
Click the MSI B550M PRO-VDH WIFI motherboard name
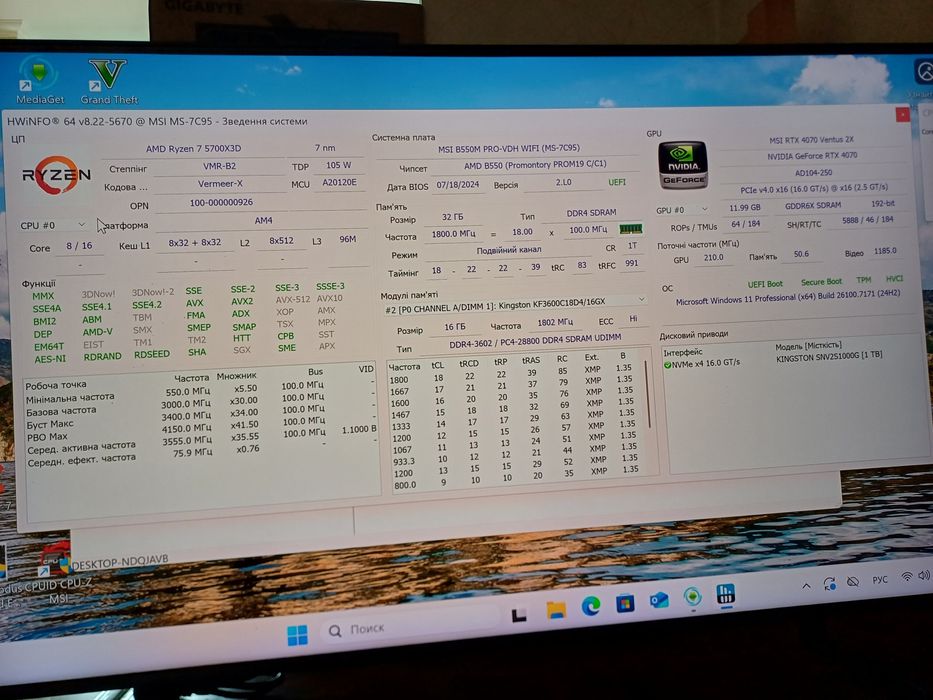point(509,148)
